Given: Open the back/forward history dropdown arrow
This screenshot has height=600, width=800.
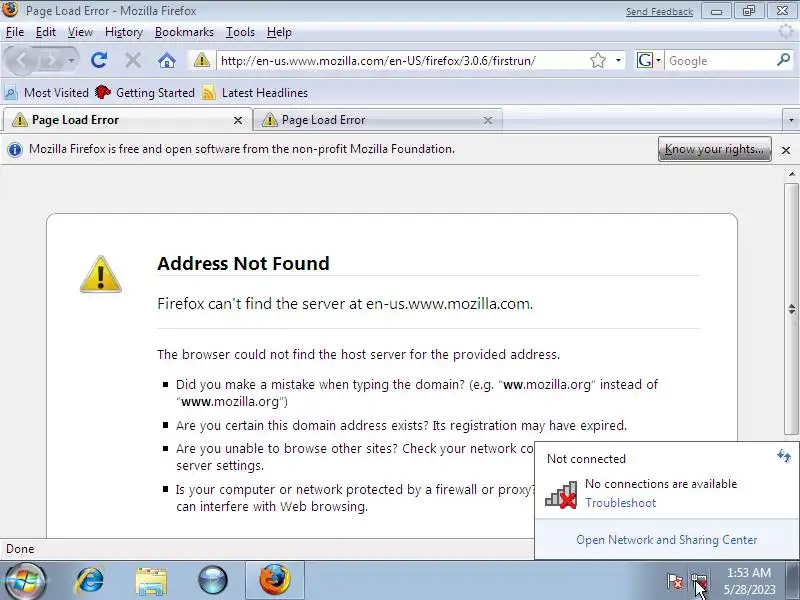Looking at the screenshot, I should click(x=72, y=61).
